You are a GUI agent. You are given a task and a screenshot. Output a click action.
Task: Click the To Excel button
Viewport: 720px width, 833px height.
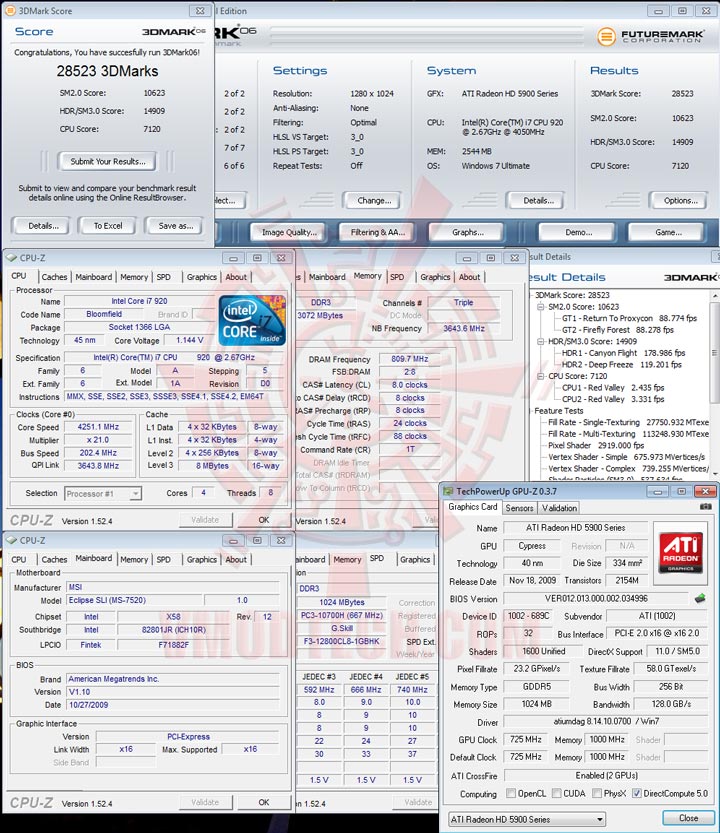108,226
